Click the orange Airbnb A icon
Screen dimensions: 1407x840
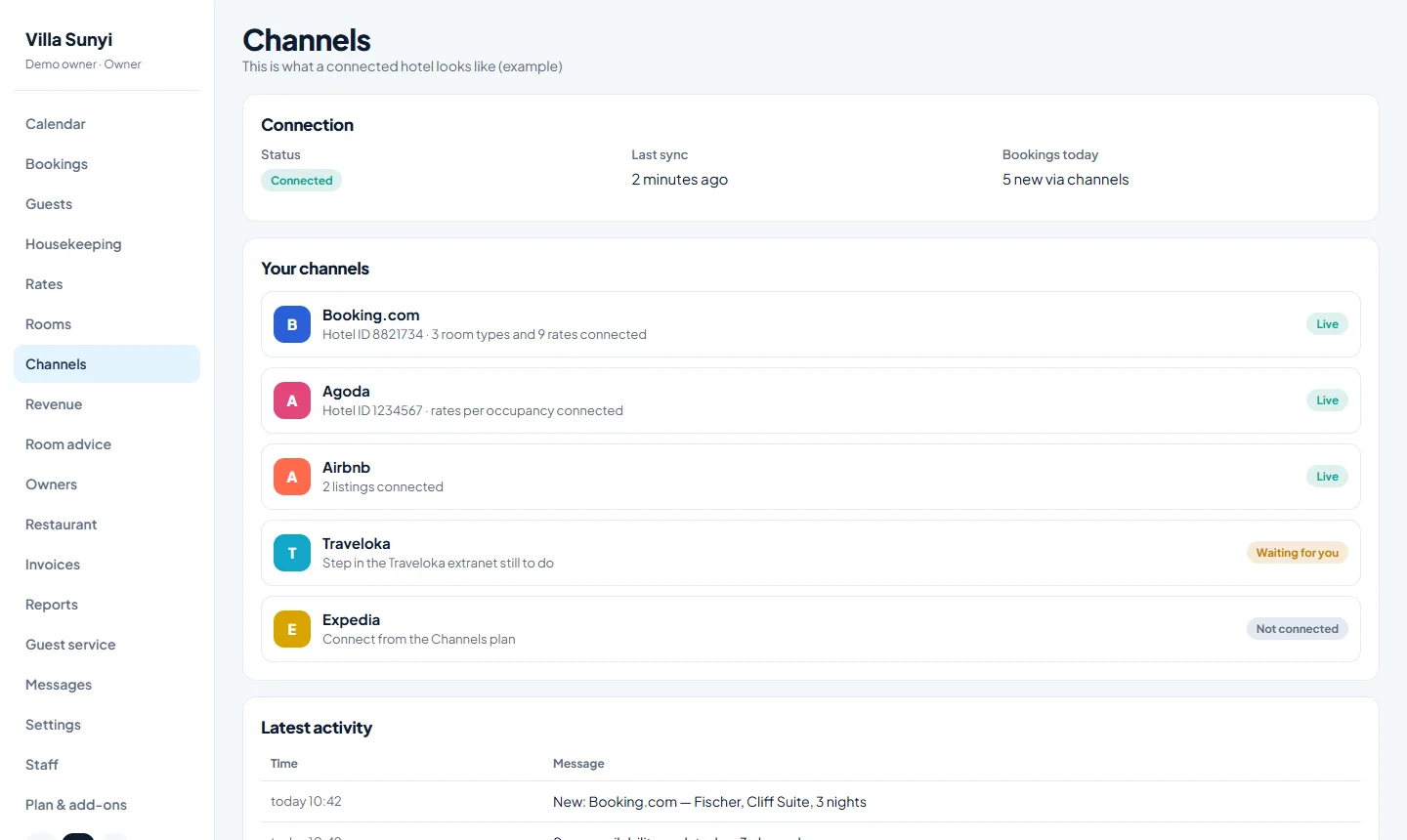click(292, 477)
